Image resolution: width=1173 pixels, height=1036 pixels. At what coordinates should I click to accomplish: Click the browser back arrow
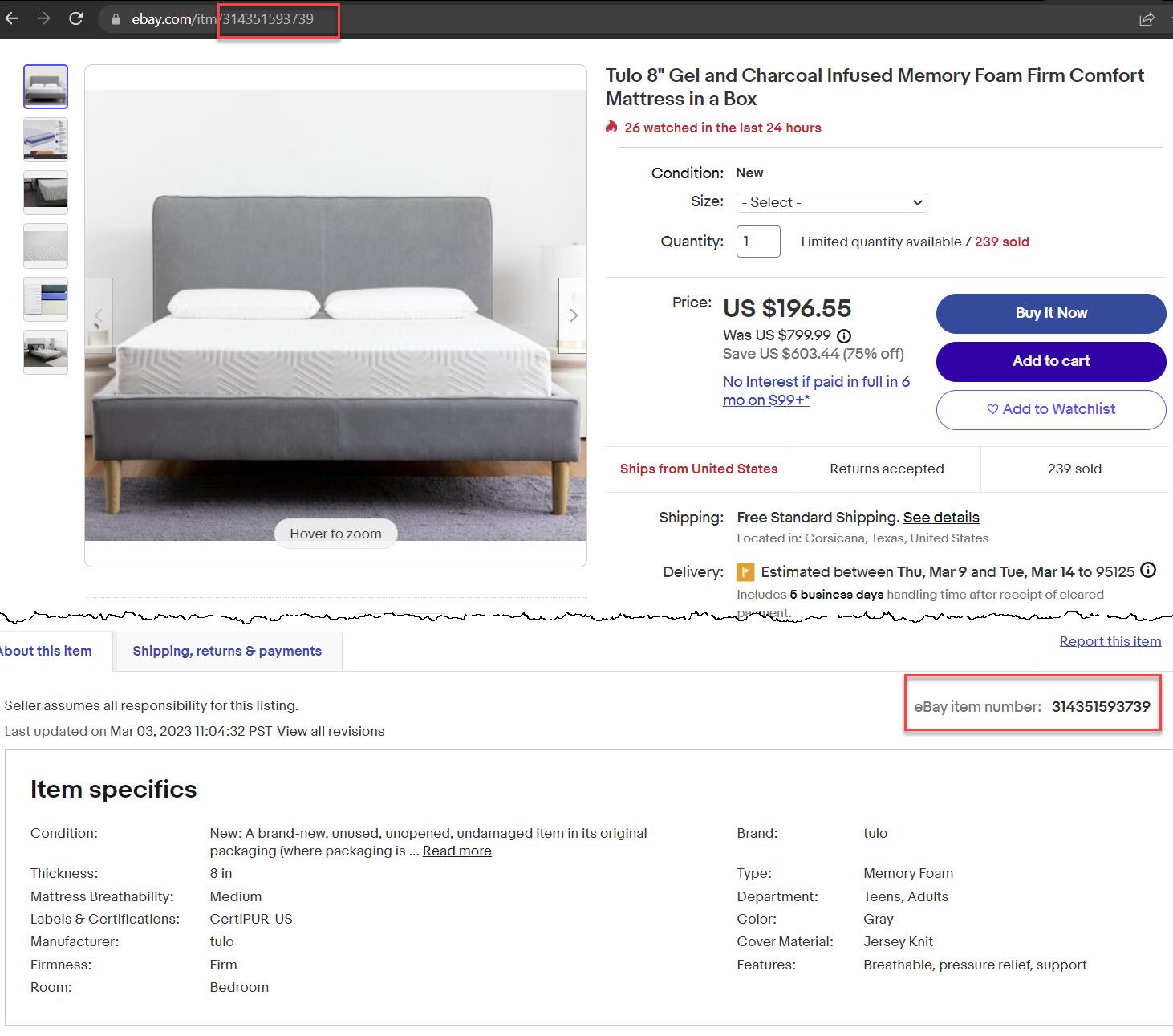pyautogui.click(x=11, y=18)
